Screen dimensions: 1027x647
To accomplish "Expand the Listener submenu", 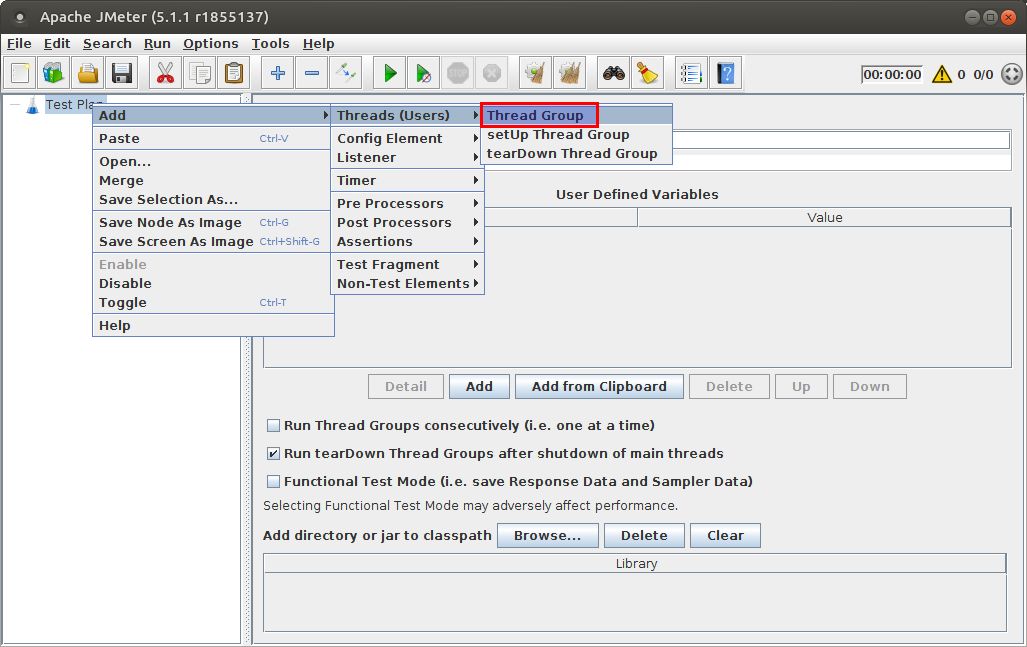I will 407,157.
